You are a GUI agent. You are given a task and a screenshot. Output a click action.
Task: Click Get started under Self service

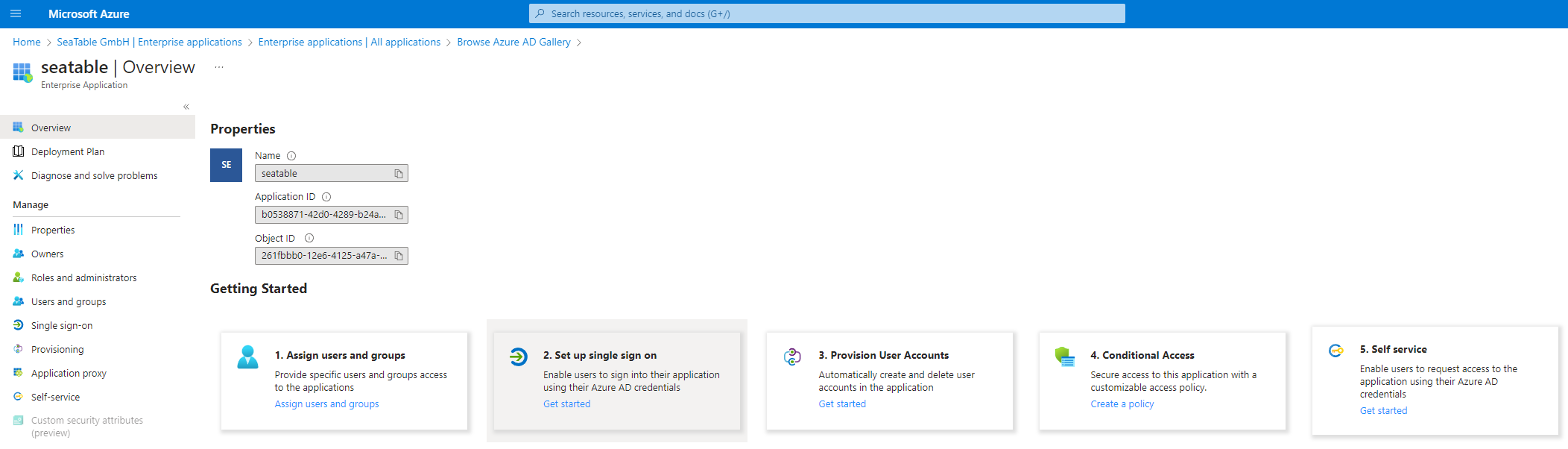coord(1383,410)
